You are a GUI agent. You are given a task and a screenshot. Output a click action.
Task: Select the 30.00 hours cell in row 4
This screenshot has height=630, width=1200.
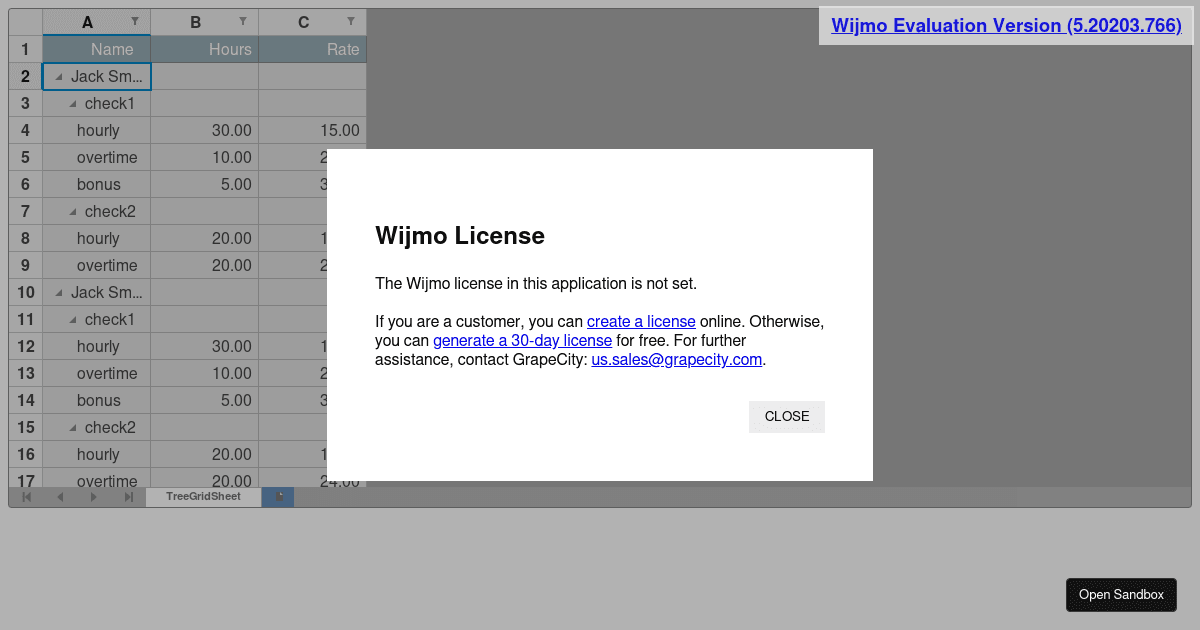pyautogui.click(x=205, y=130)
